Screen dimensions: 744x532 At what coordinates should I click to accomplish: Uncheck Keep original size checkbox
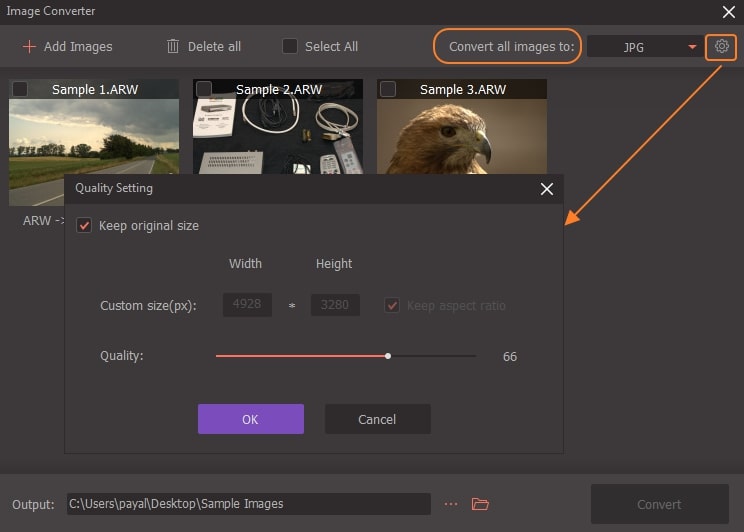[85, 226]
